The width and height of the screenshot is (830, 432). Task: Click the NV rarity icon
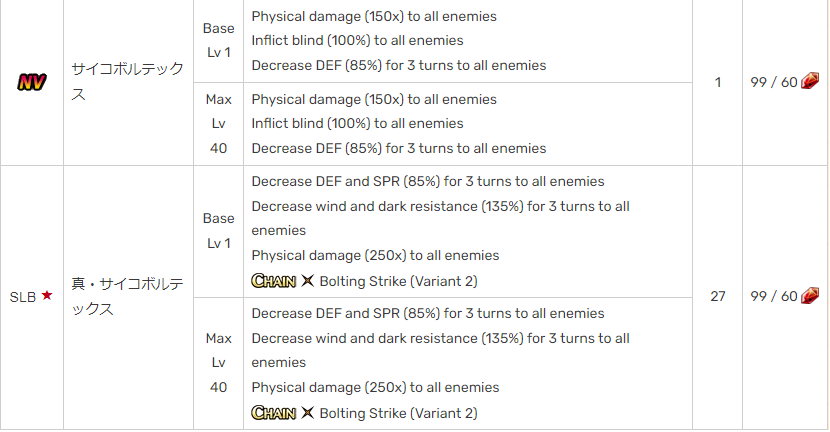32,82
